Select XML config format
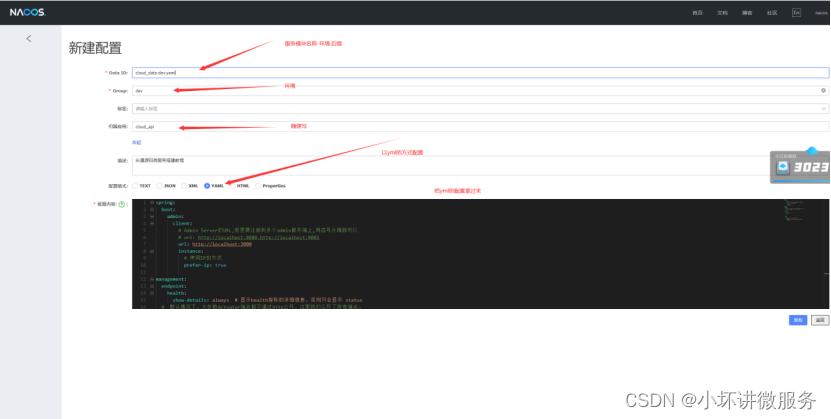 point(184,186)
